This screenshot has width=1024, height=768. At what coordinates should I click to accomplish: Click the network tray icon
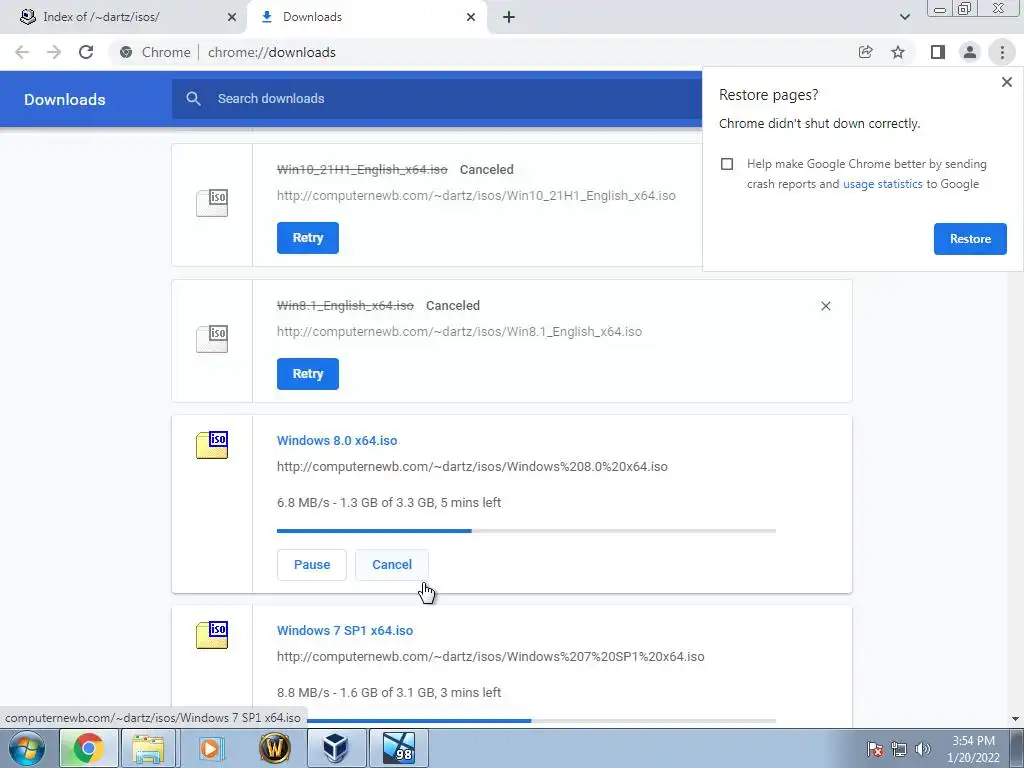pos(899,749)
